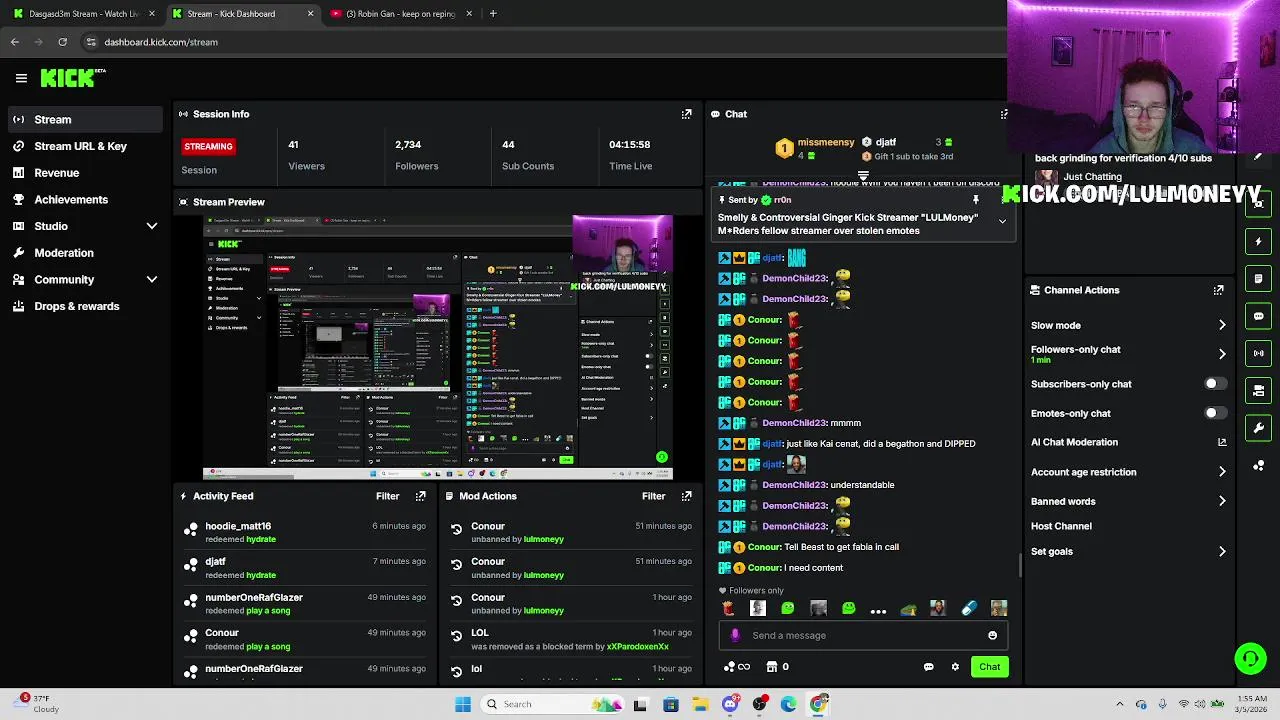Pop out the Channel Actions panel
This screenshot has height=720, width=1280.
pos(1218,290)
